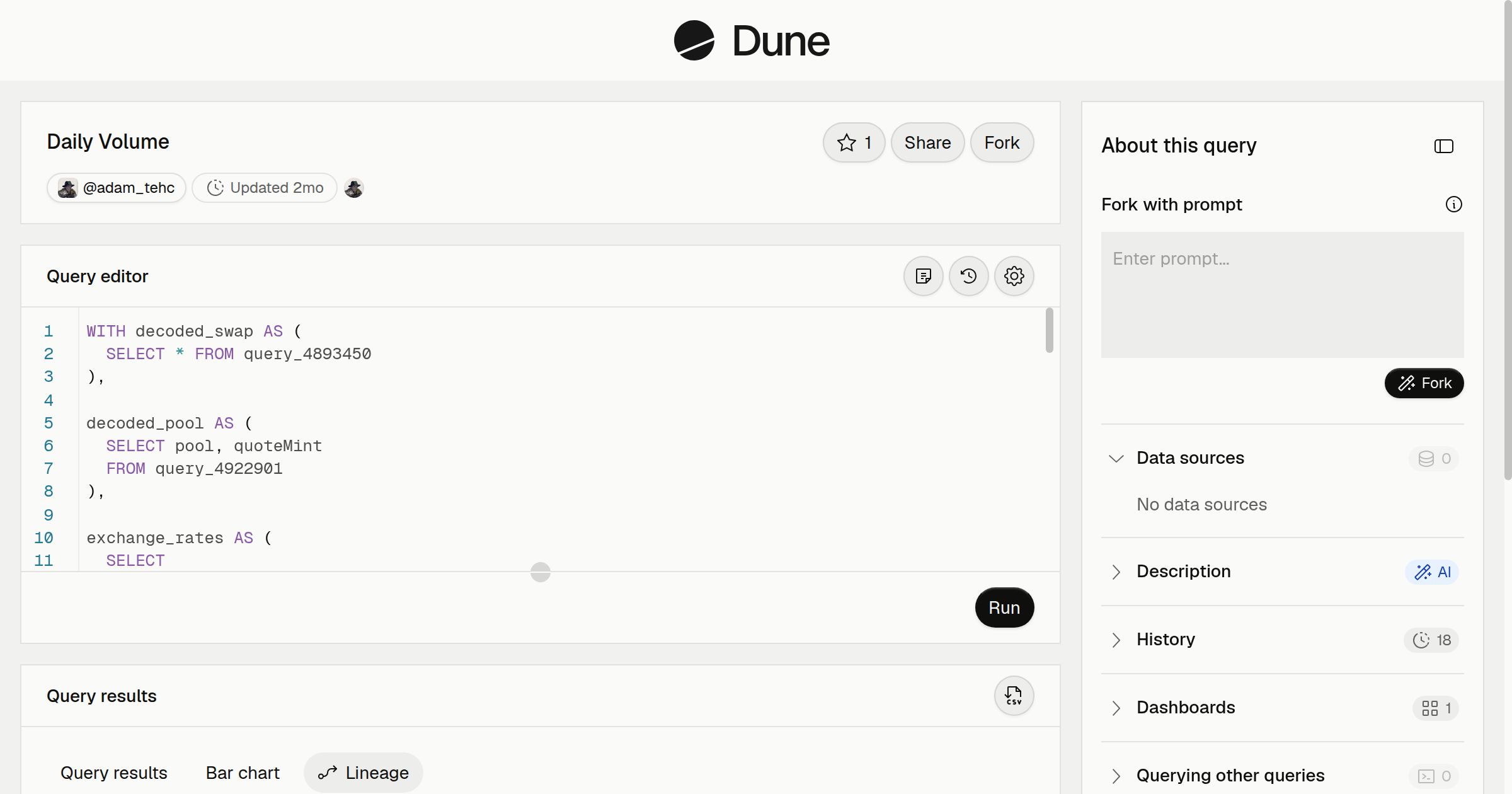The width and height of the screenshot is (1512, 794).
Task: Open query editor settings gear
Action: pos(1014,276)
